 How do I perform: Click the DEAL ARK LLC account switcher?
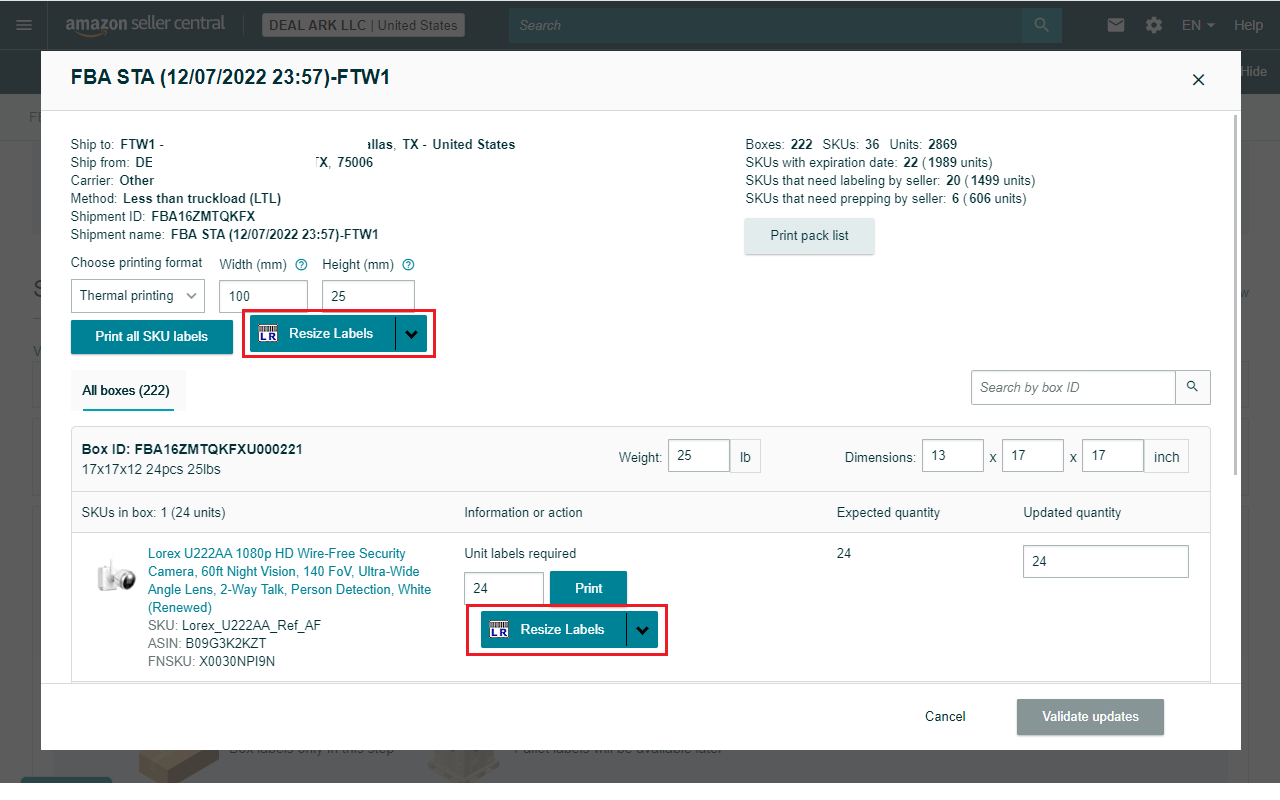click(363, 25)
